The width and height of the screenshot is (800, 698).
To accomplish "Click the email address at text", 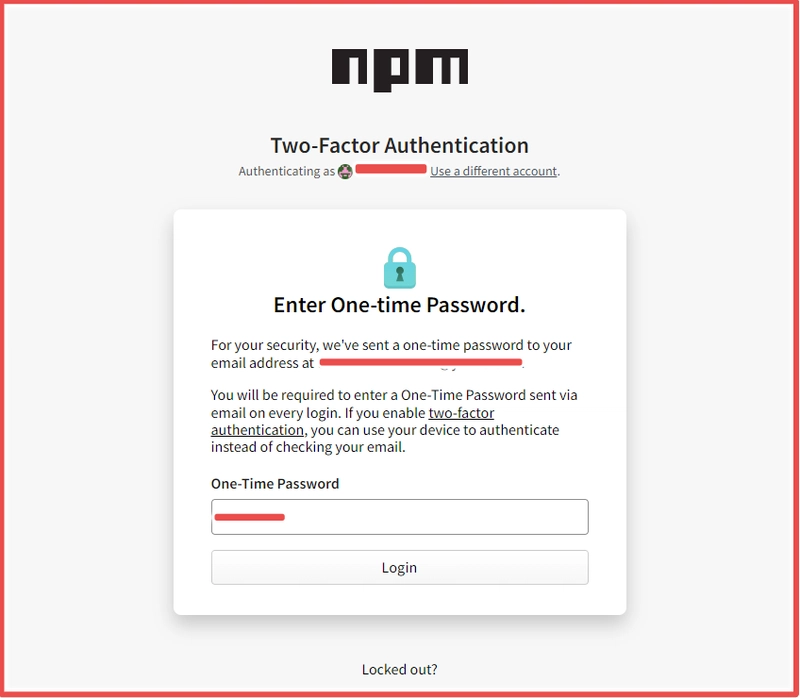I will (x=262, y=363).
